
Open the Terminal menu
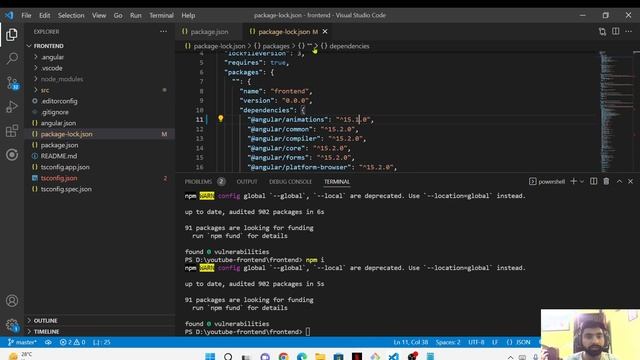pos(161,15)
